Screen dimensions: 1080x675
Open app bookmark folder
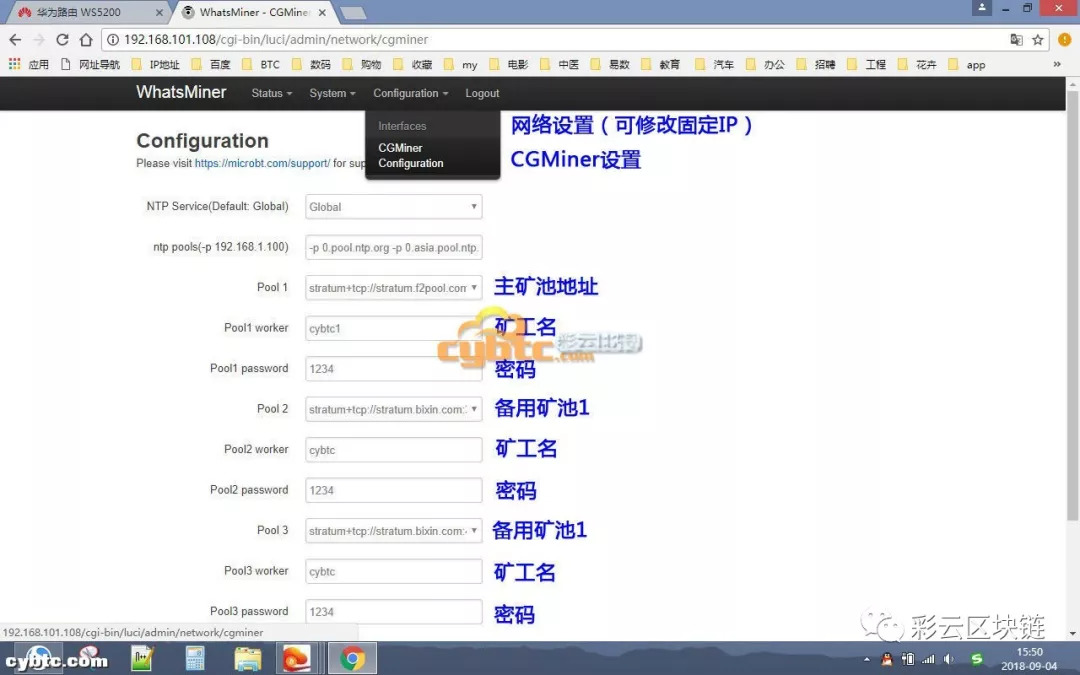pyautogui.click(x=967, y=64)
